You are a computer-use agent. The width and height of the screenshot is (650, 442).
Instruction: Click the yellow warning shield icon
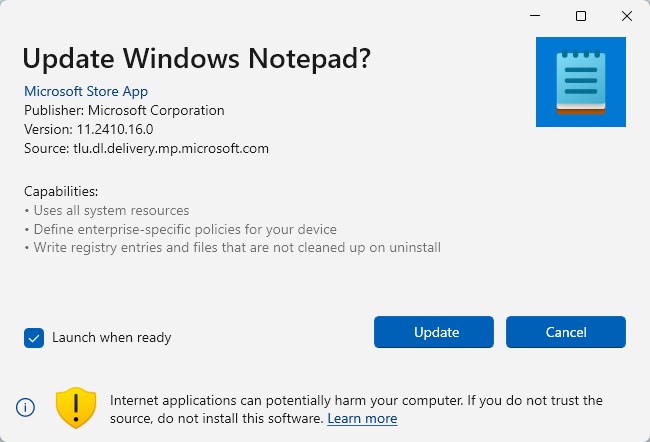coord(76,407)
